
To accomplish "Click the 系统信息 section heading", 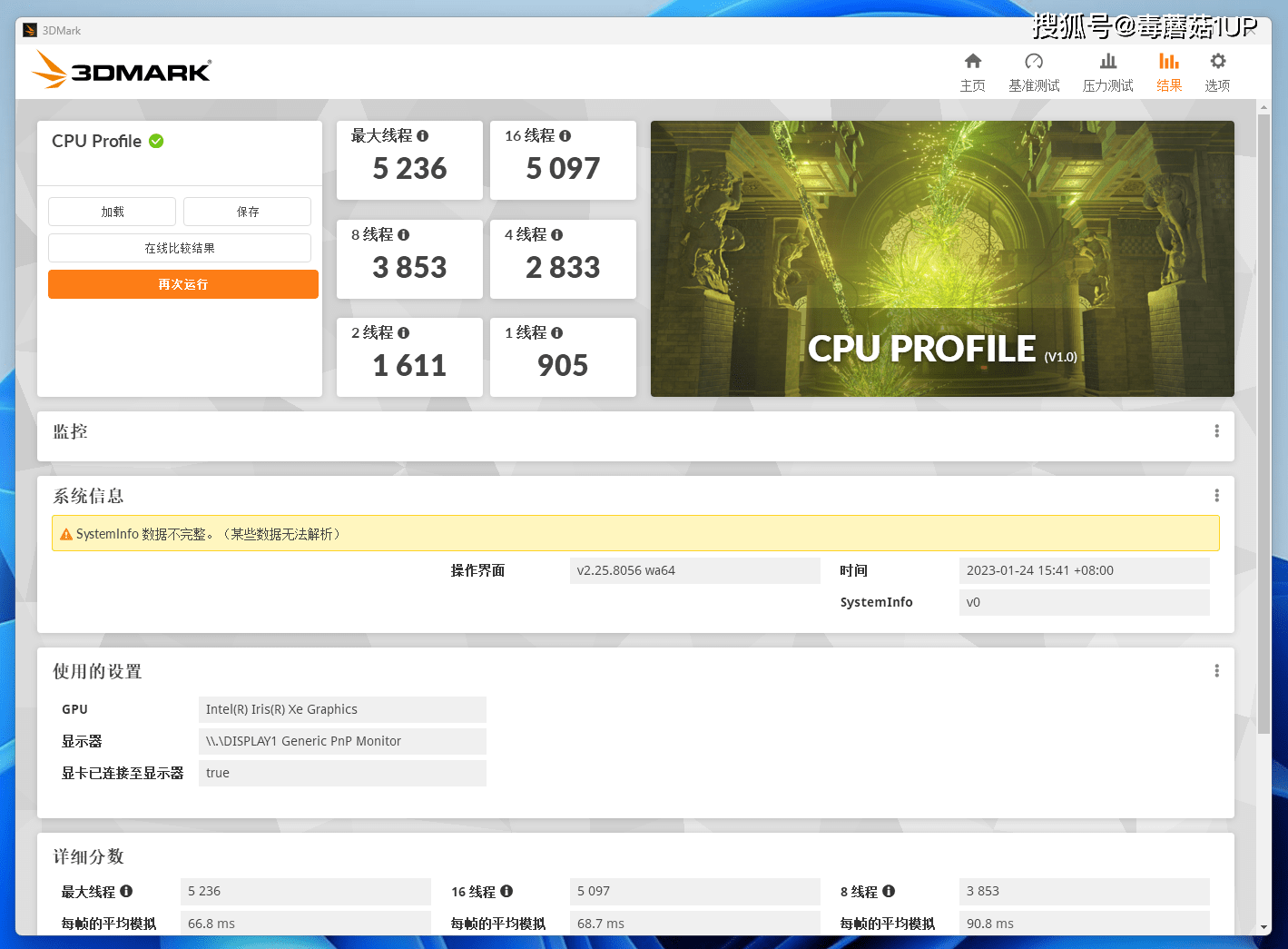I will click(x=88, y=496).
